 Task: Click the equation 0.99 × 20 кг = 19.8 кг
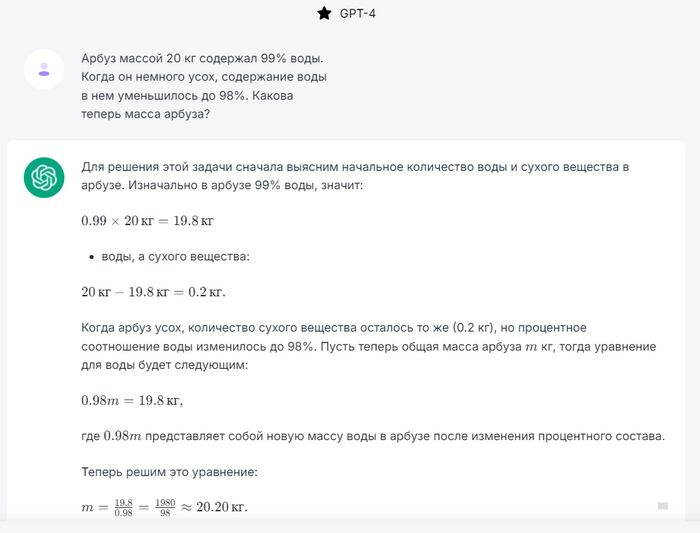pos(147,220)
